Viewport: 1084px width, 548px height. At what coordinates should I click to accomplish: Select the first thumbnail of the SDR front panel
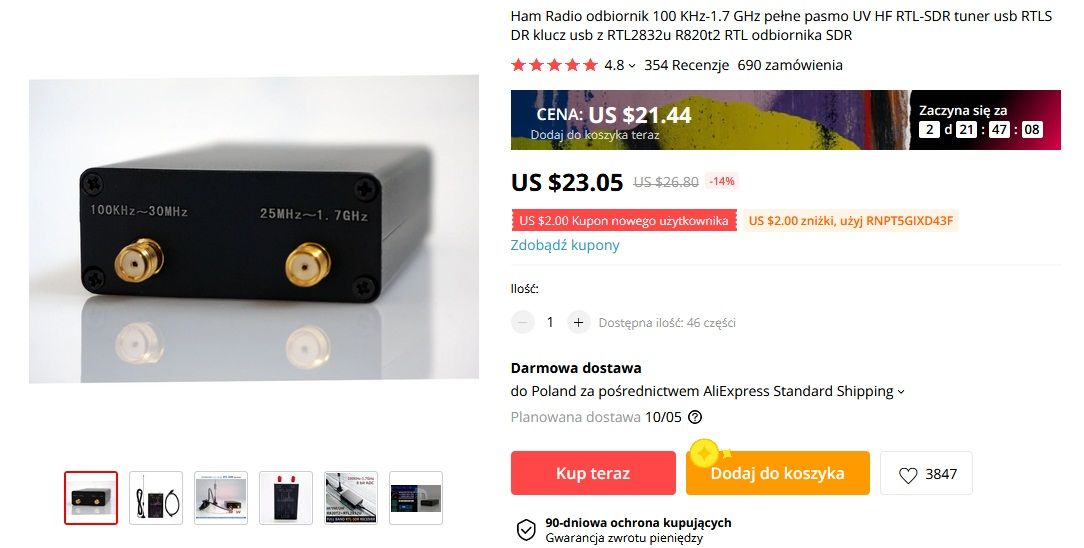point(91,498)
